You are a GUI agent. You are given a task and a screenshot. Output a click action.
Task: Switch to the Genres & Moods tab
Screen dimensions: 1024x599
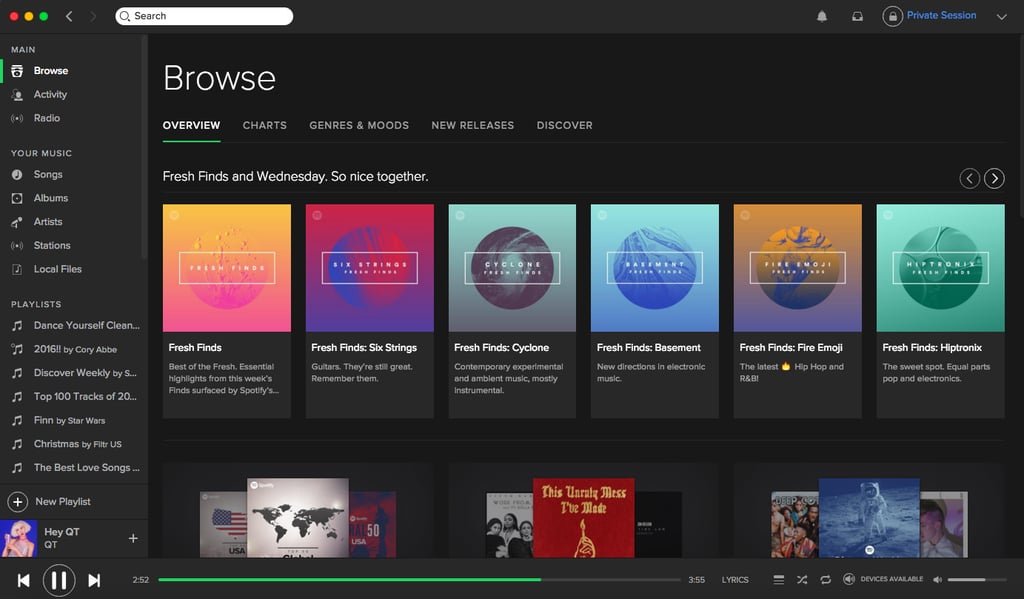(359, 125)
